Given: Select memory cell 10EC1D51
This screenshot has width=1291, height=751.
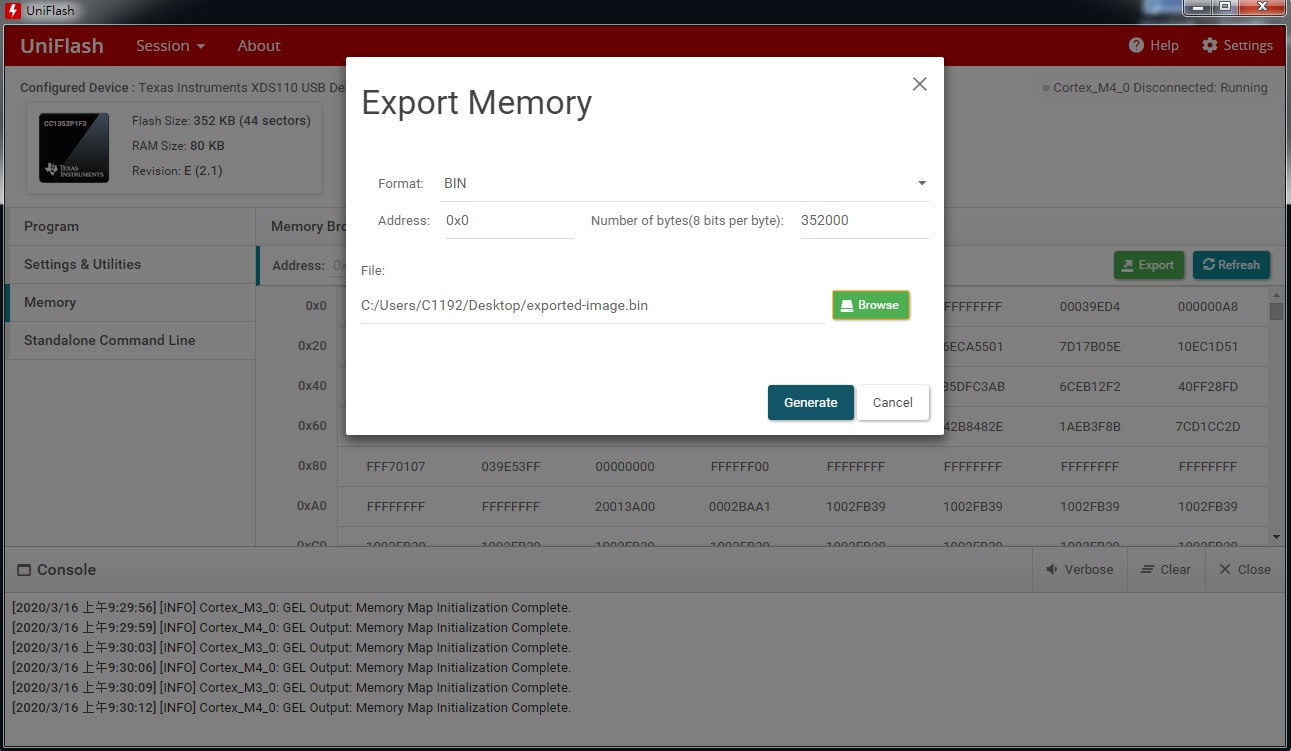Looking at the screenshot, I should tap(1208, 347).
